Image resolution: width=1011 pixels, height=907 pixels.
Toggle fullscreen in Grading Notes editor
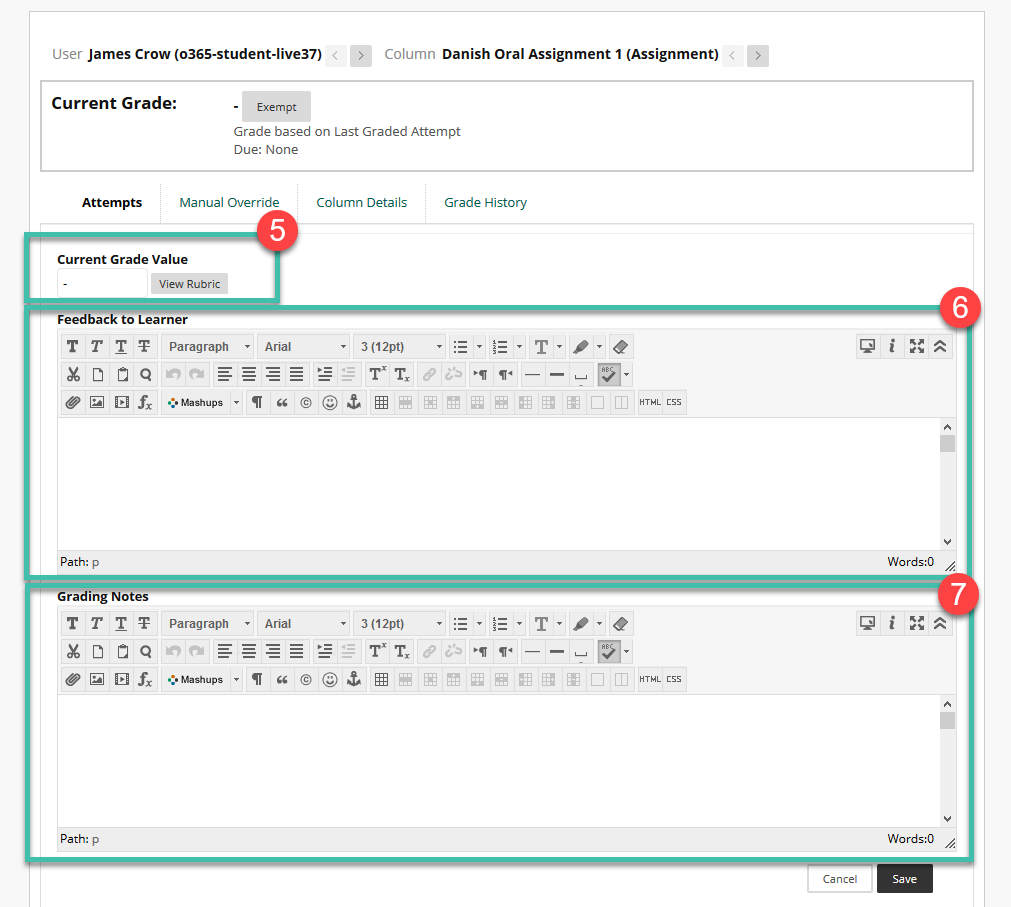pos(917,624)
